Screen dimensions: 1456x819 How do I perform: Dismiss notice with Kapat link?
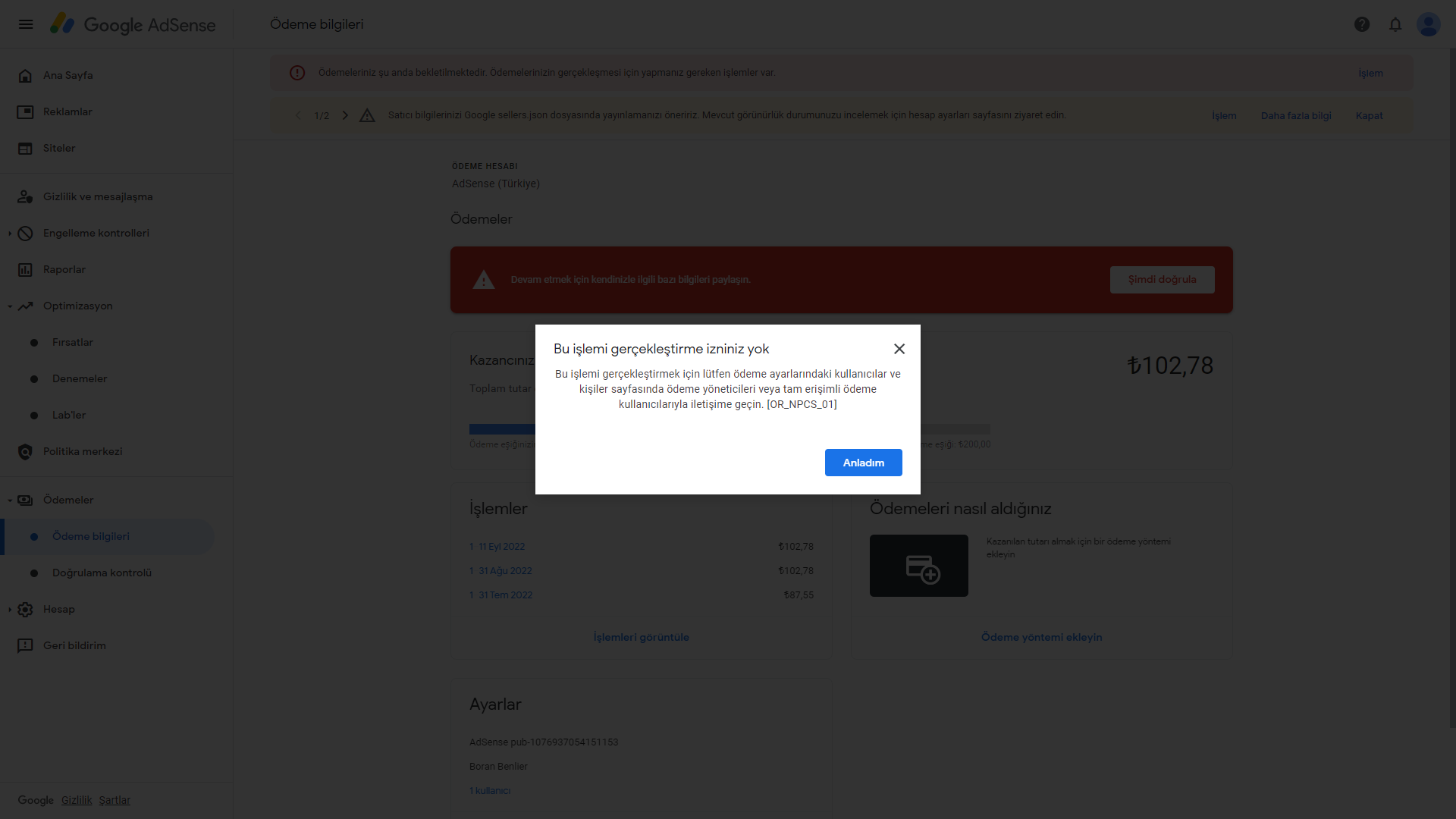pyautogui.click(x=1370, y=116)
